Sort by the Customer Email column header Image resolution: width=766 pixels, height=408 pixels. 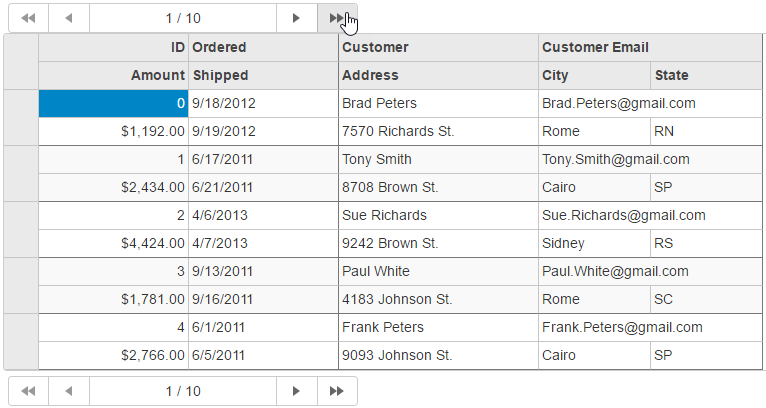[x=650, y=47]
